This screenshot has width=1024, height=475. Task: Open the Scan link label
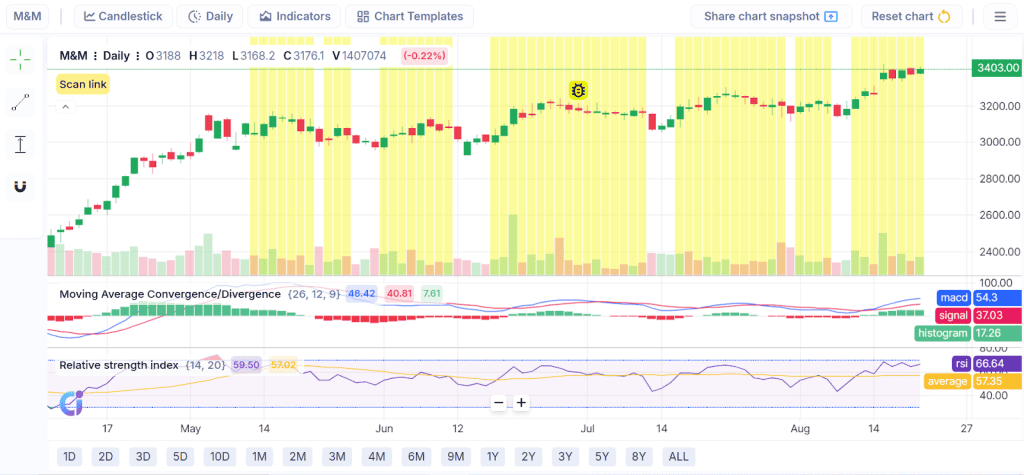(x=82, y=84)
